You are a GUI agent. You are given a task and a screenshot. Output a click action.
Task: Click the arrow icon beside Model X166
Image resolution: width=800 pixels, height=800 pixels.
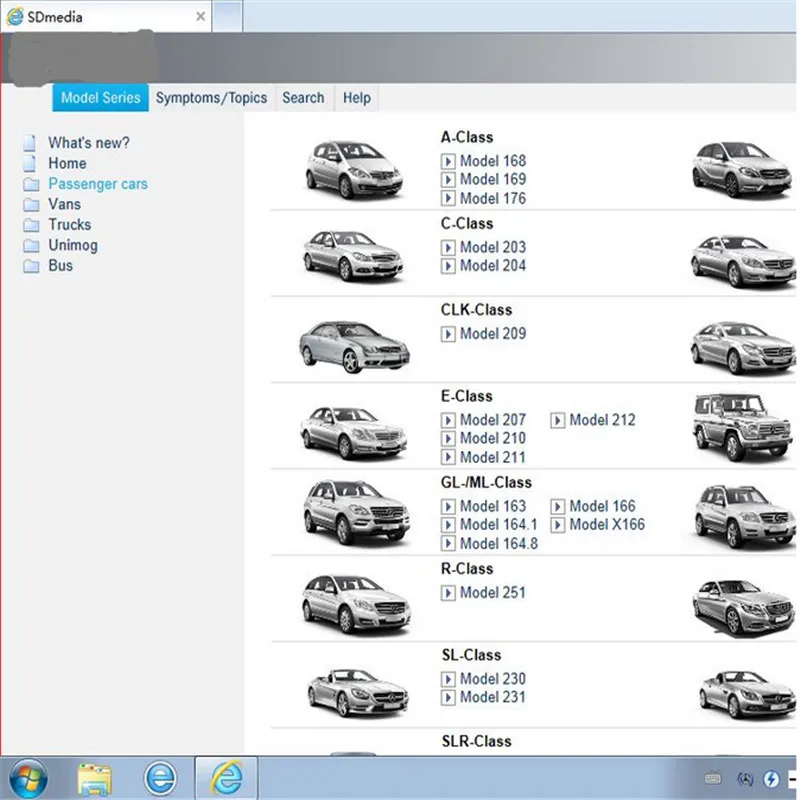pyautogui.click(x=557, y=525)
